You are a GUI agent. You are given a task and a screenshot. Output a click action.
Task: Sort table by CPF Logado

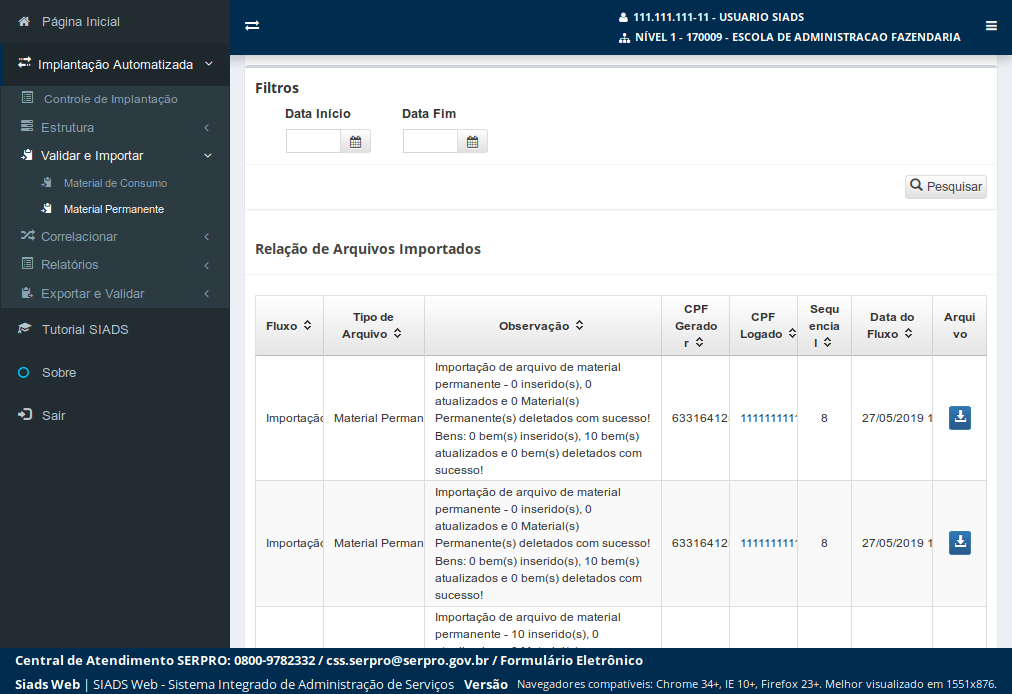click(x=792, y=334)
